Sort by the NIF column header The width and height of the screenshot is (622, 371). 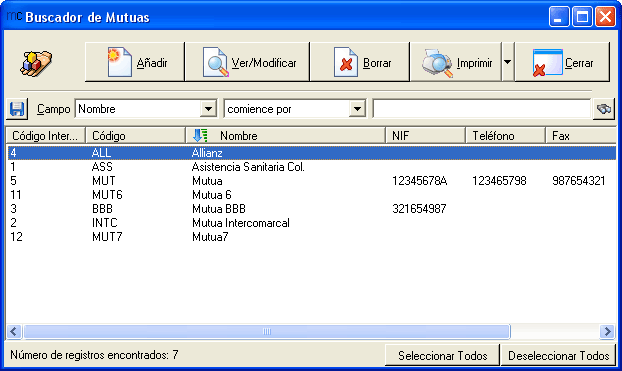click(x=425, y=136)
